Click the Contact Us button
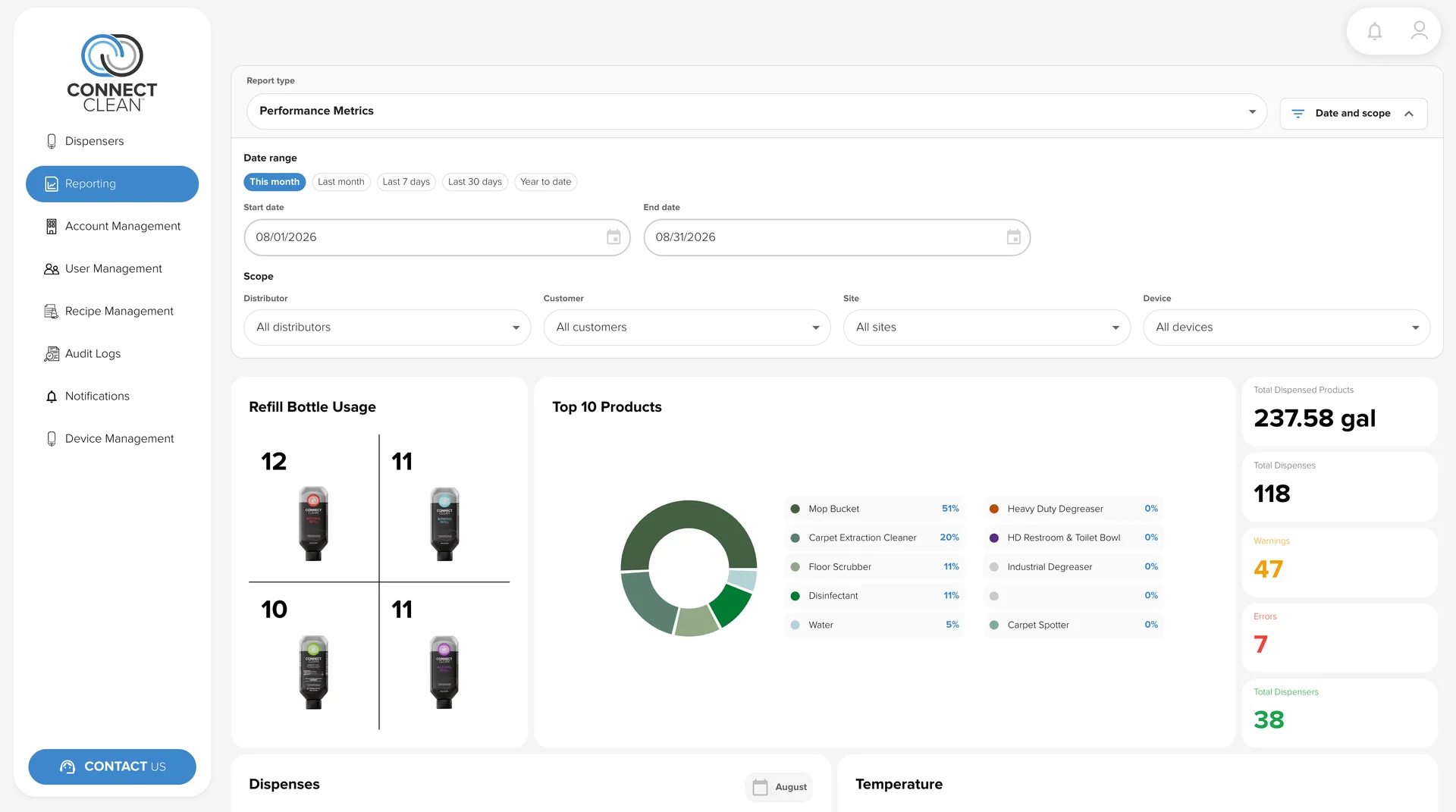This screenshot has height=812, width=1456. pos(112,767)
